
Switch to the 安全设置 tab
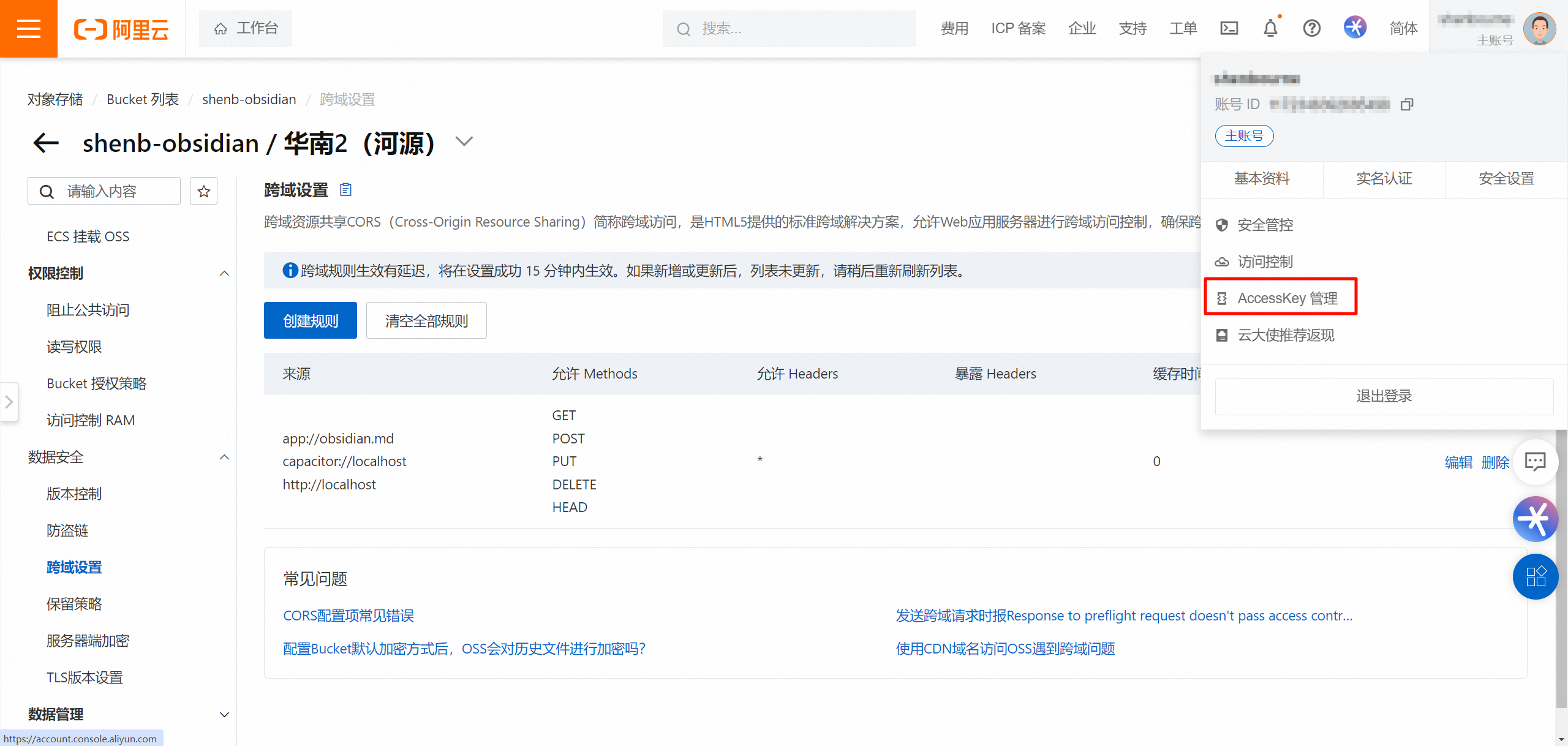pyautogui.click(x=1506, y=179)
